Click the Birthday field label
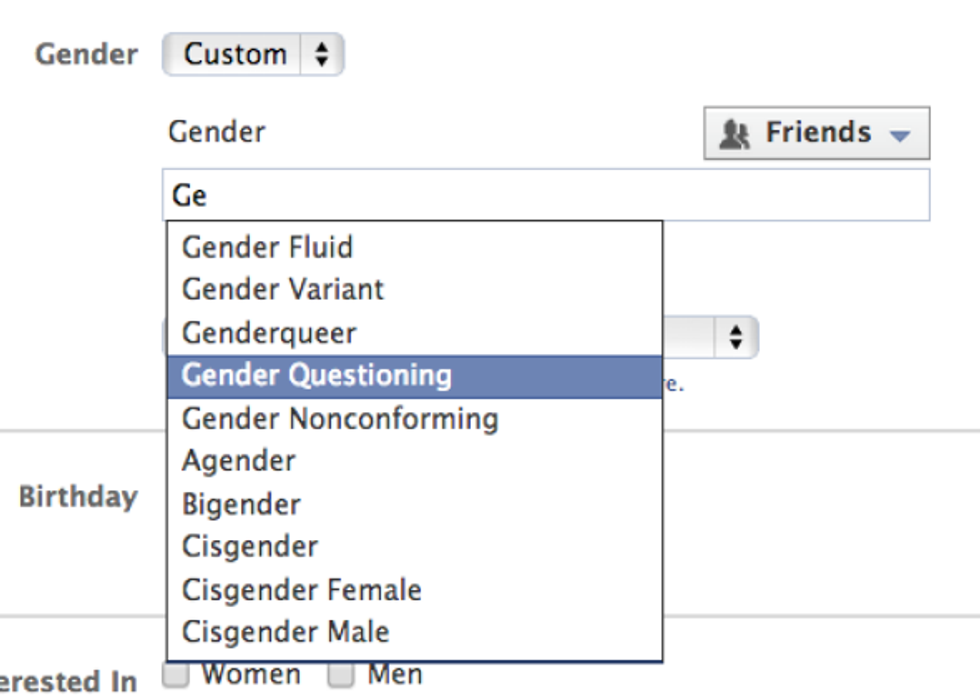 [x=78, y=497]
